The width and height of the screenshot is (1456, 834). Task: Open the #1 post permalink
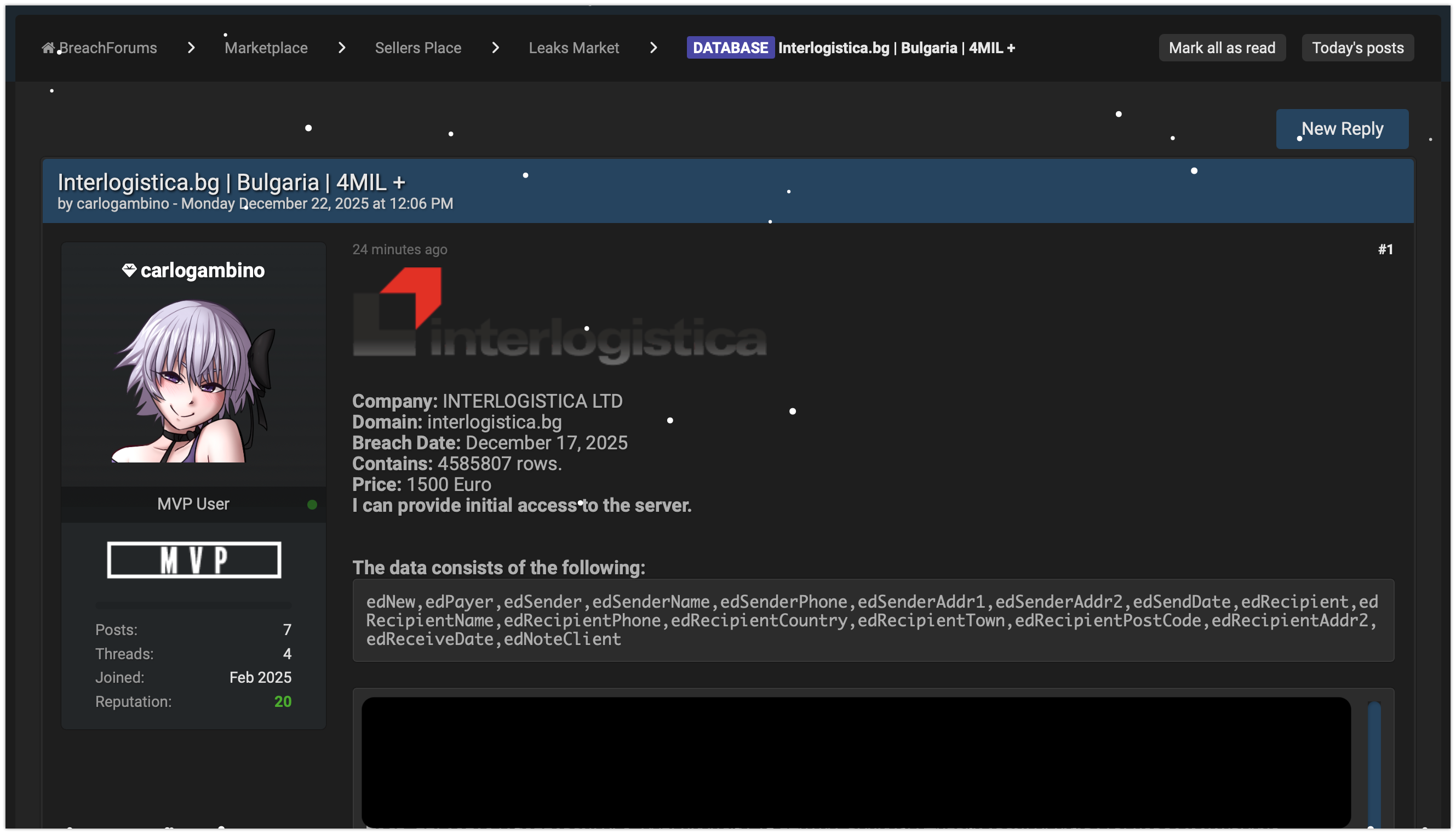coord(1385,250)
